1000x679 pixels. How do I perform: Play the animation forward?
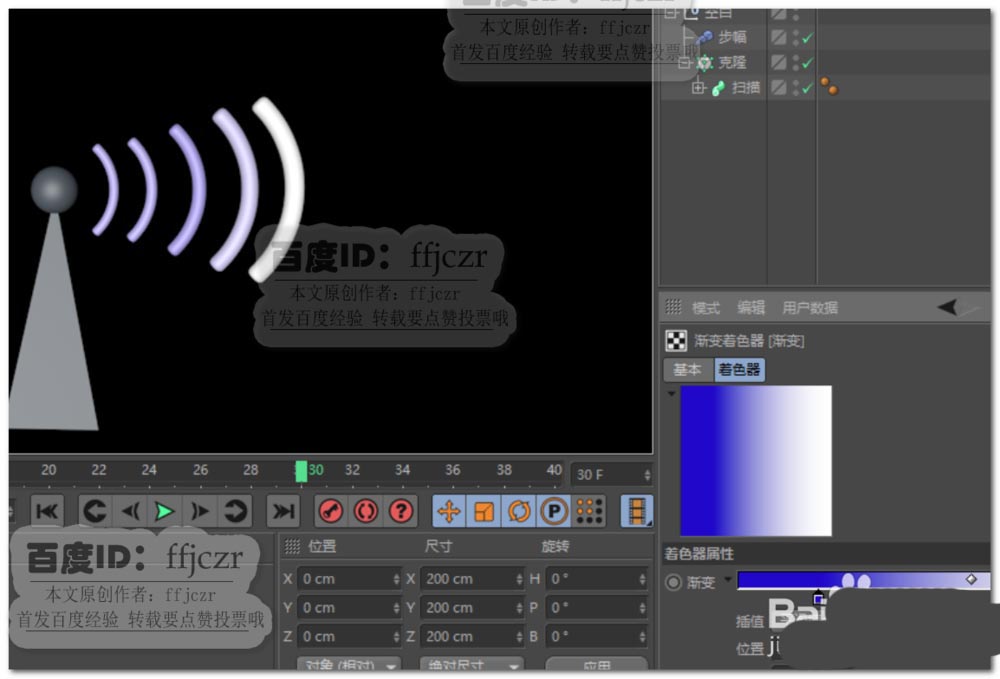tap(165, 511)
